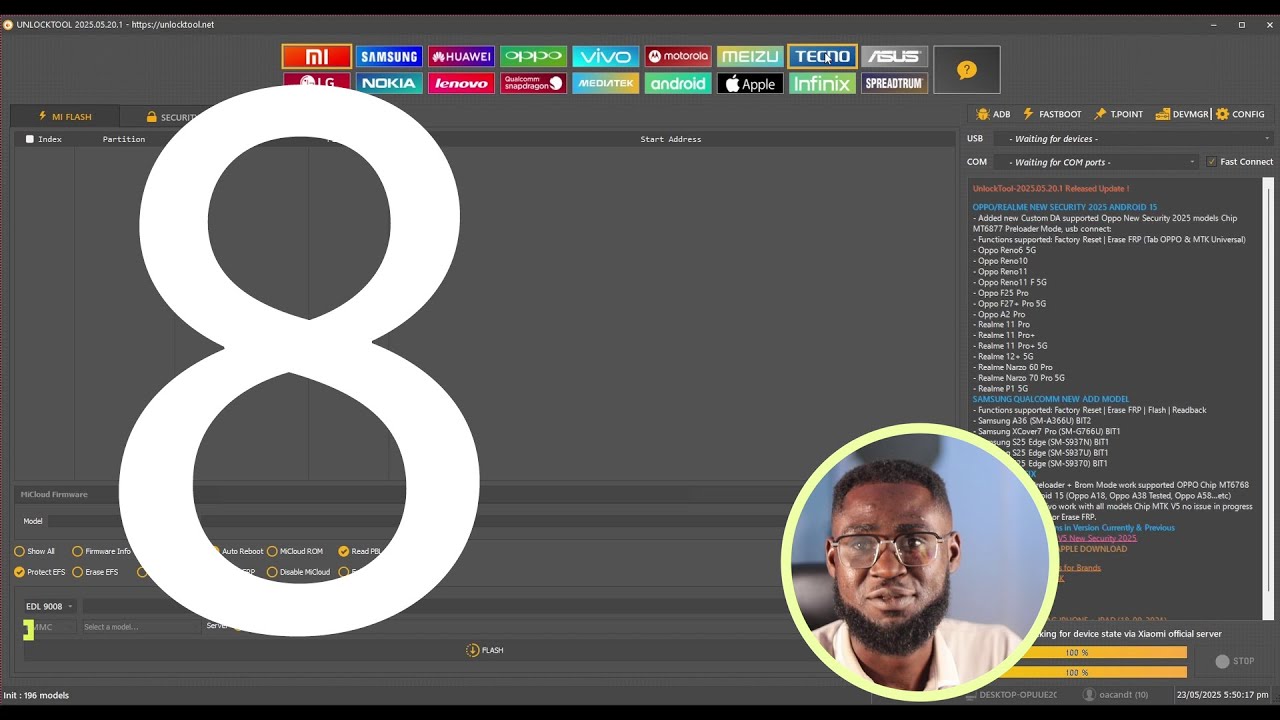Image resolution: width=1280 pixels, height=720 pixels.
Task: Choose the vivo brand logo
Action: [605, 57]
